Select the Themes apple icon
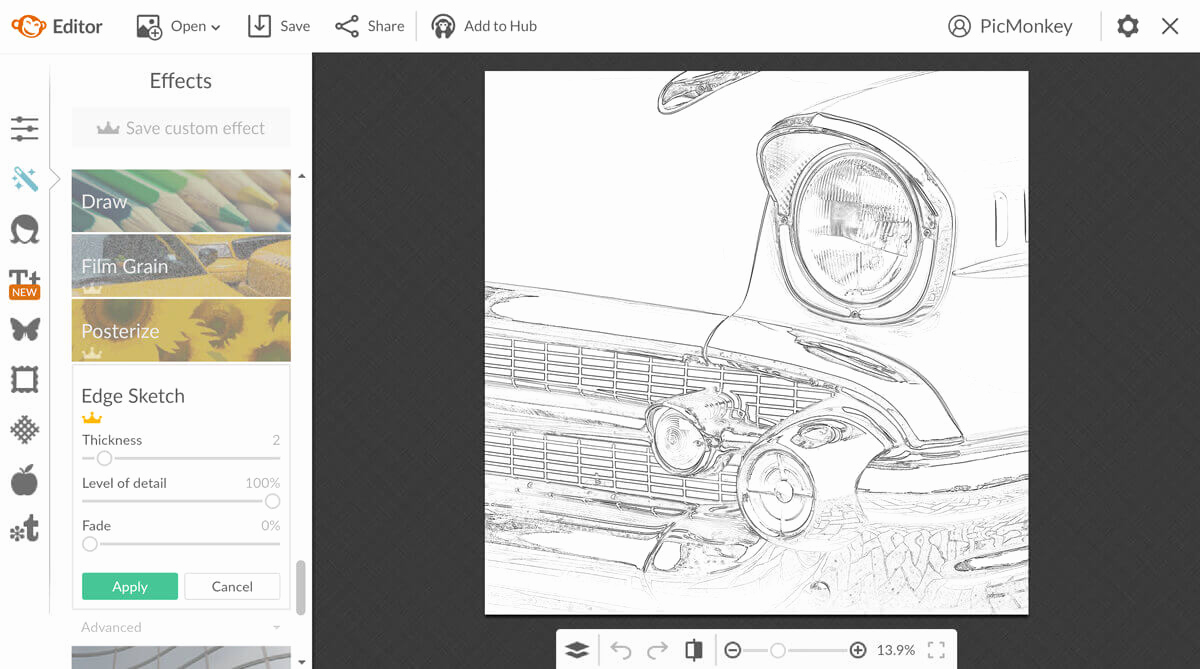Viewport: 1200px width, 669px height. coord(24,479)
